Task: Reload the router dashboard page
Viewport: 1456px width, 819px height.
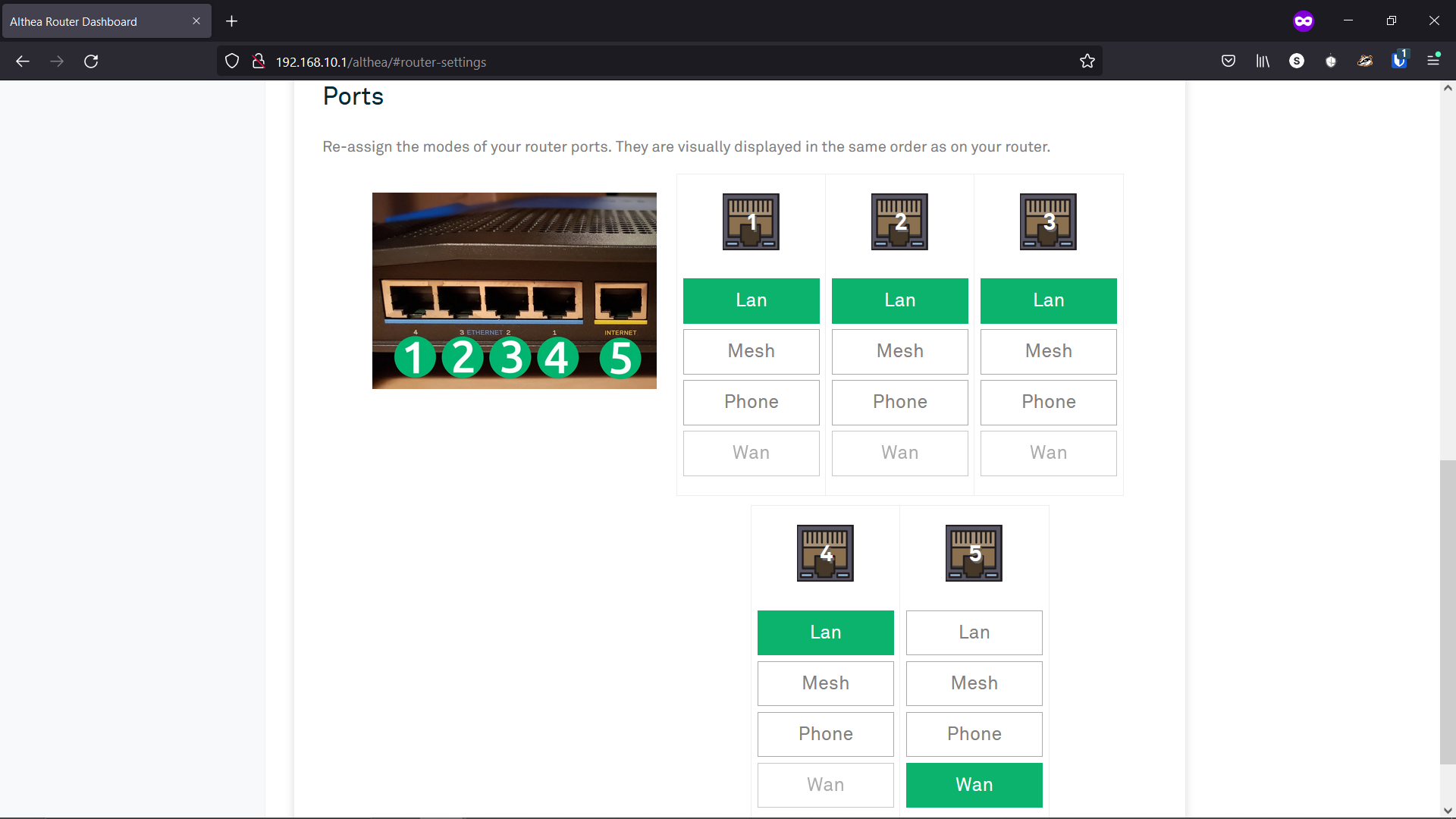Action: [91, 61]
